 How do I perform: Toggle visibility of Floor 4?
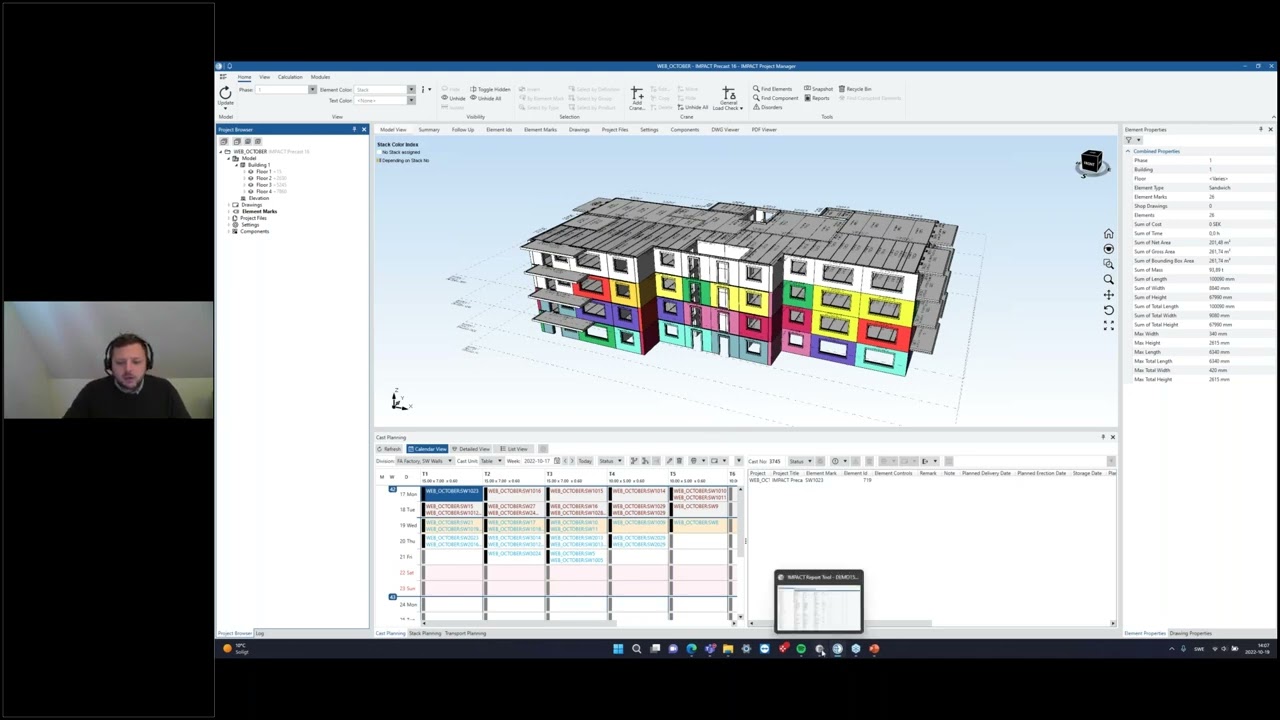[x=251, y=191]
